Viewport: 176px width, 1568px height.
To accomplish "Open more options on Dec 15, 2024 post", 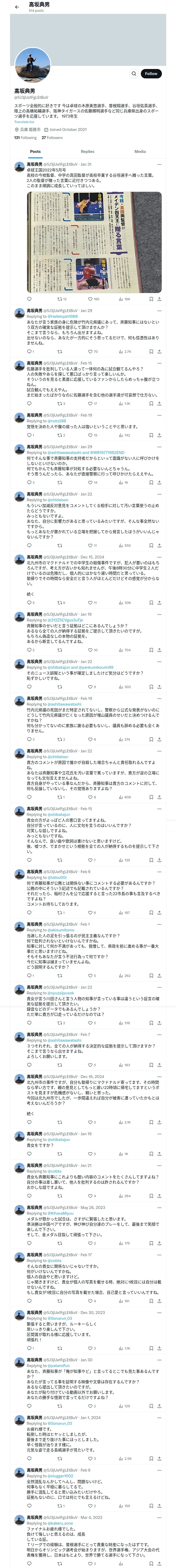I will (x=159, y=557).
